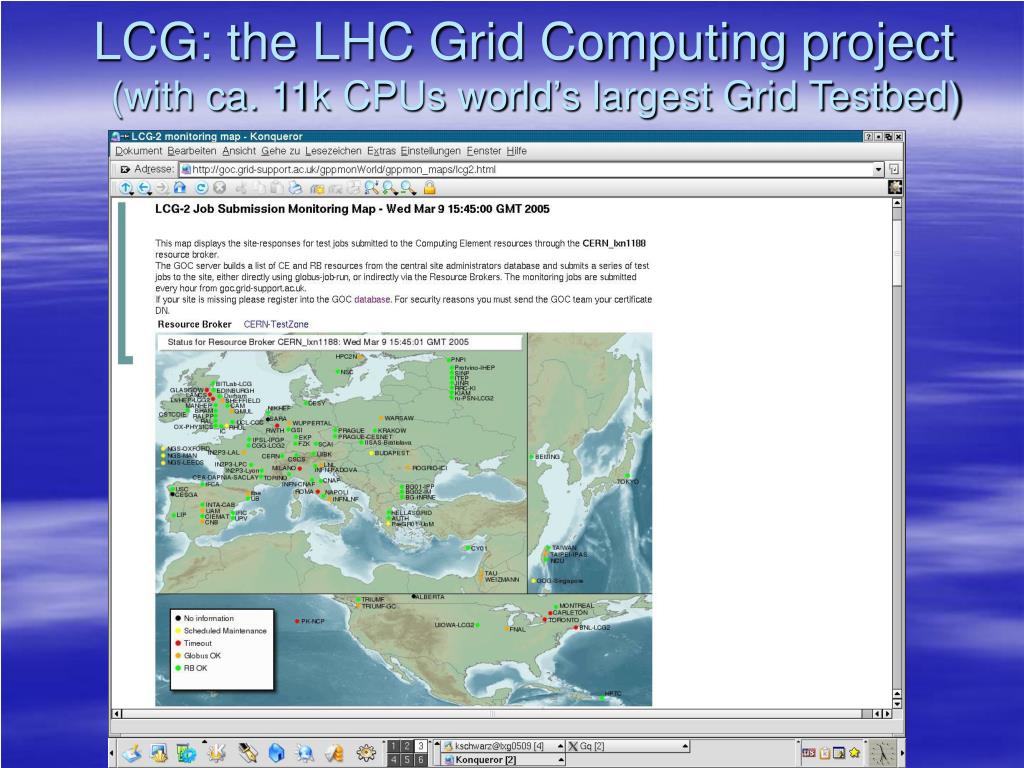Open the CERN-TestZone link
The width and height of the screenshot is (1024, 768).
point(276,324)
